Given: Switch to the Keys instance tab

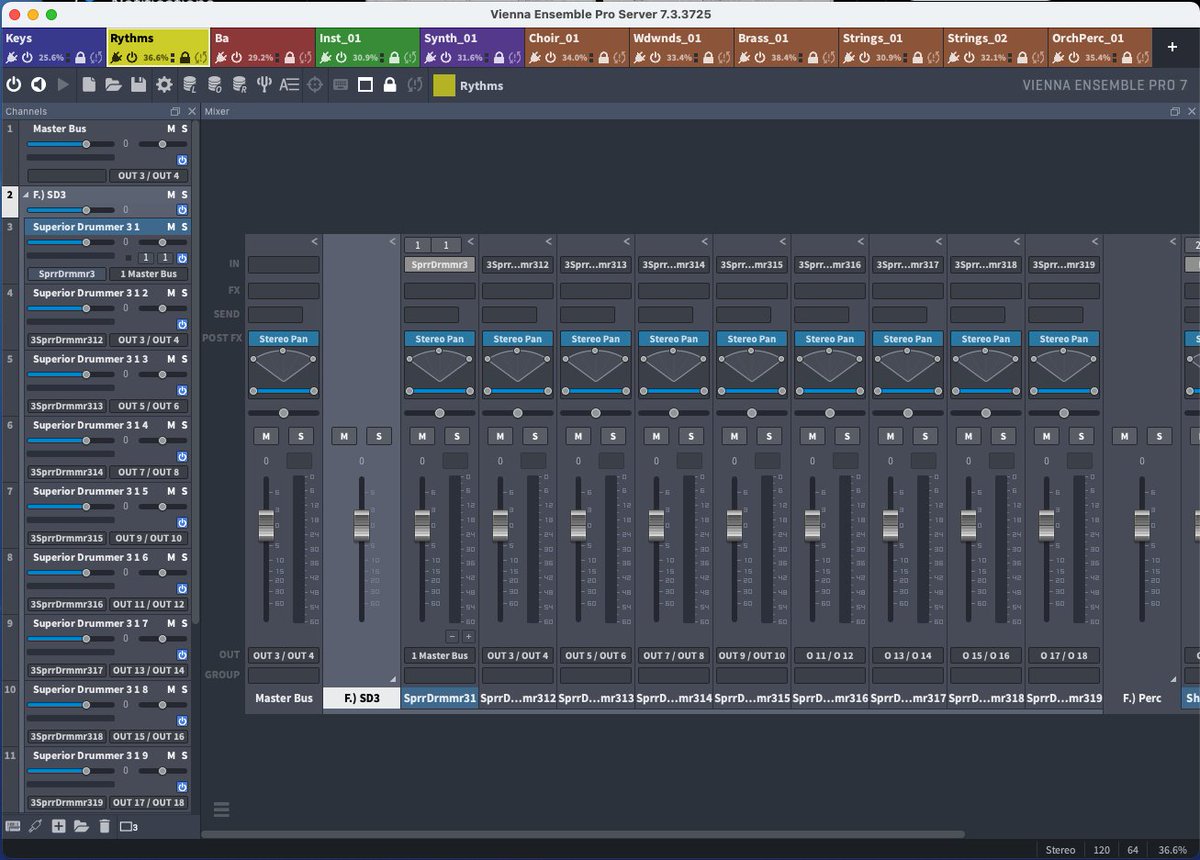Looking at the screenshot, I should point(52,48).
